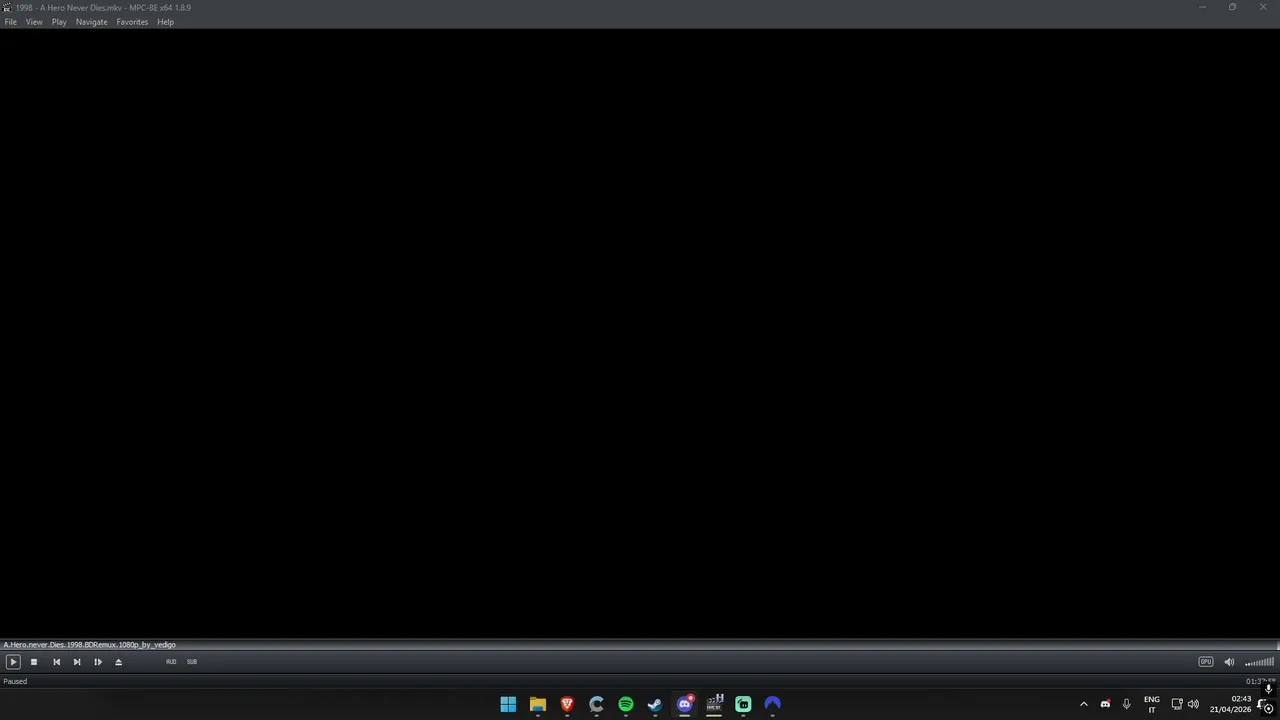Start playback with the Play button
1280x720 pixels.
13,662
